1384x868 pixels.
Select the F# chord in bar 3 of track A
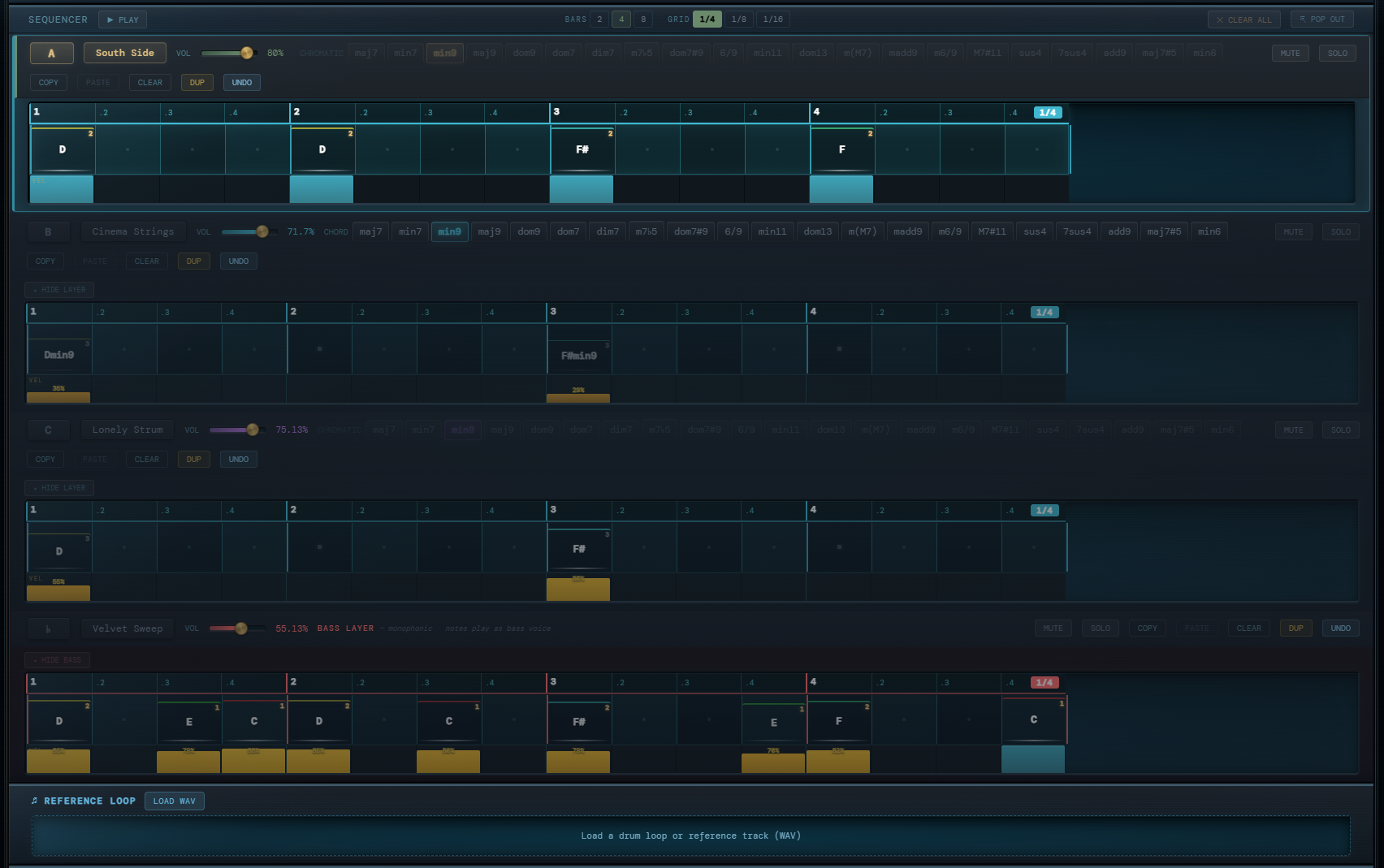pos(582,149)
